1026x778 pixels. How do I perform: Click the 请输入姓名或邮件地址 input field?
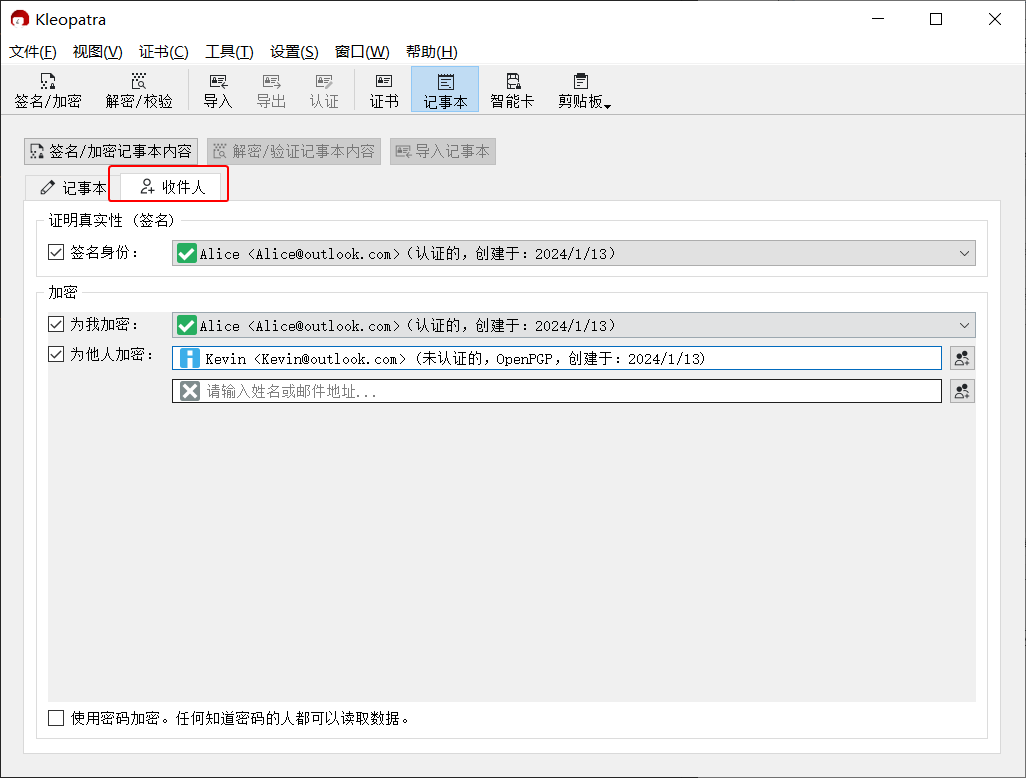[557, 391]
